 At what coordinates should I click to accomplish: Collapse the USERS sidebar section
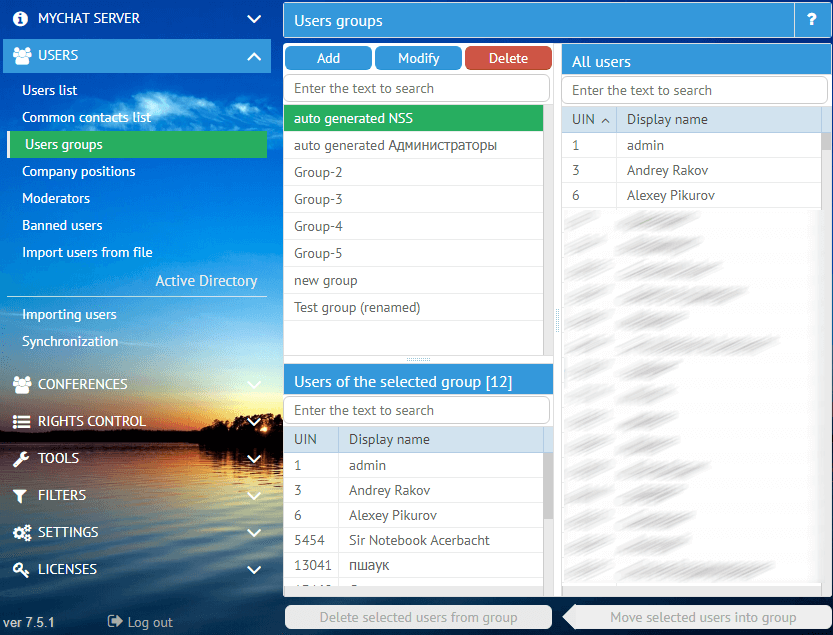(x=254, y=55)
